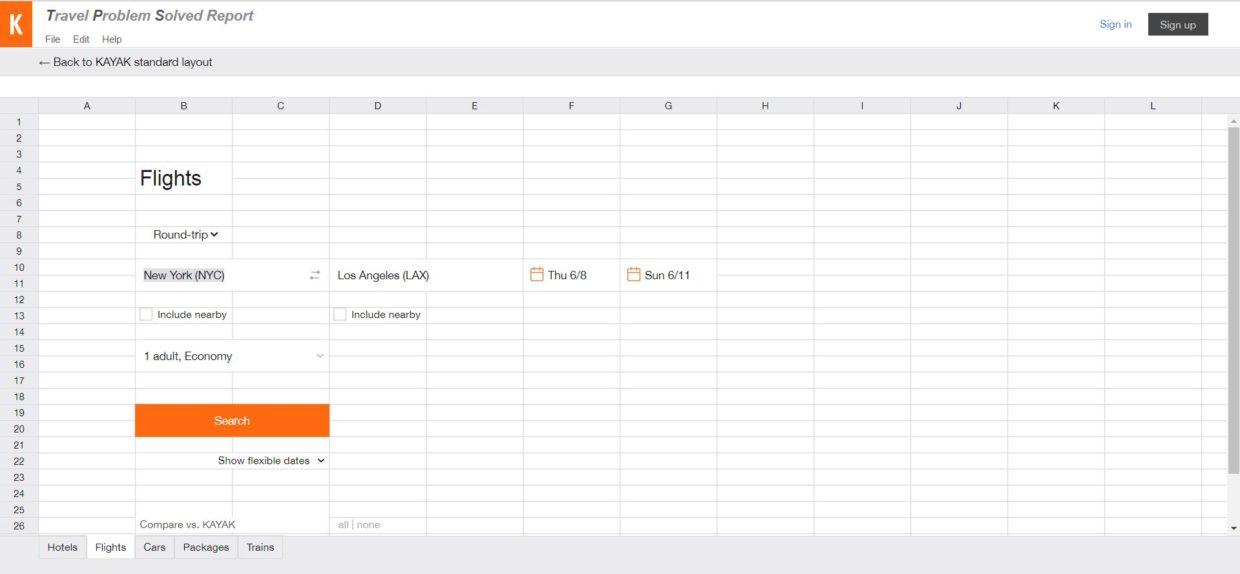Click scrollbar up arrow
Screen dimensions: 1240x574
[1233, 121]
